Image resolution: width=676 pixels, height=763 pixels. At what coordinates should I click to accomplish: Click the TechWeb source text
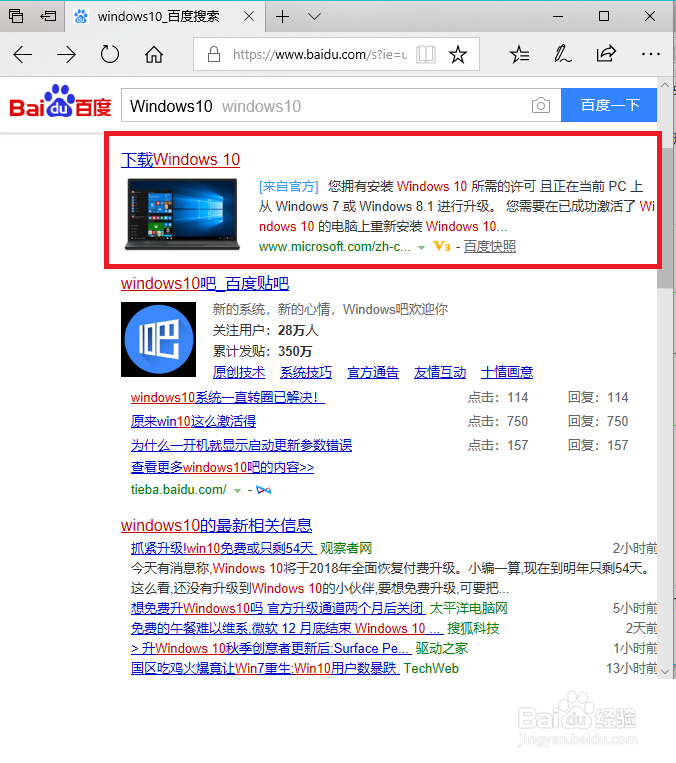431,668
